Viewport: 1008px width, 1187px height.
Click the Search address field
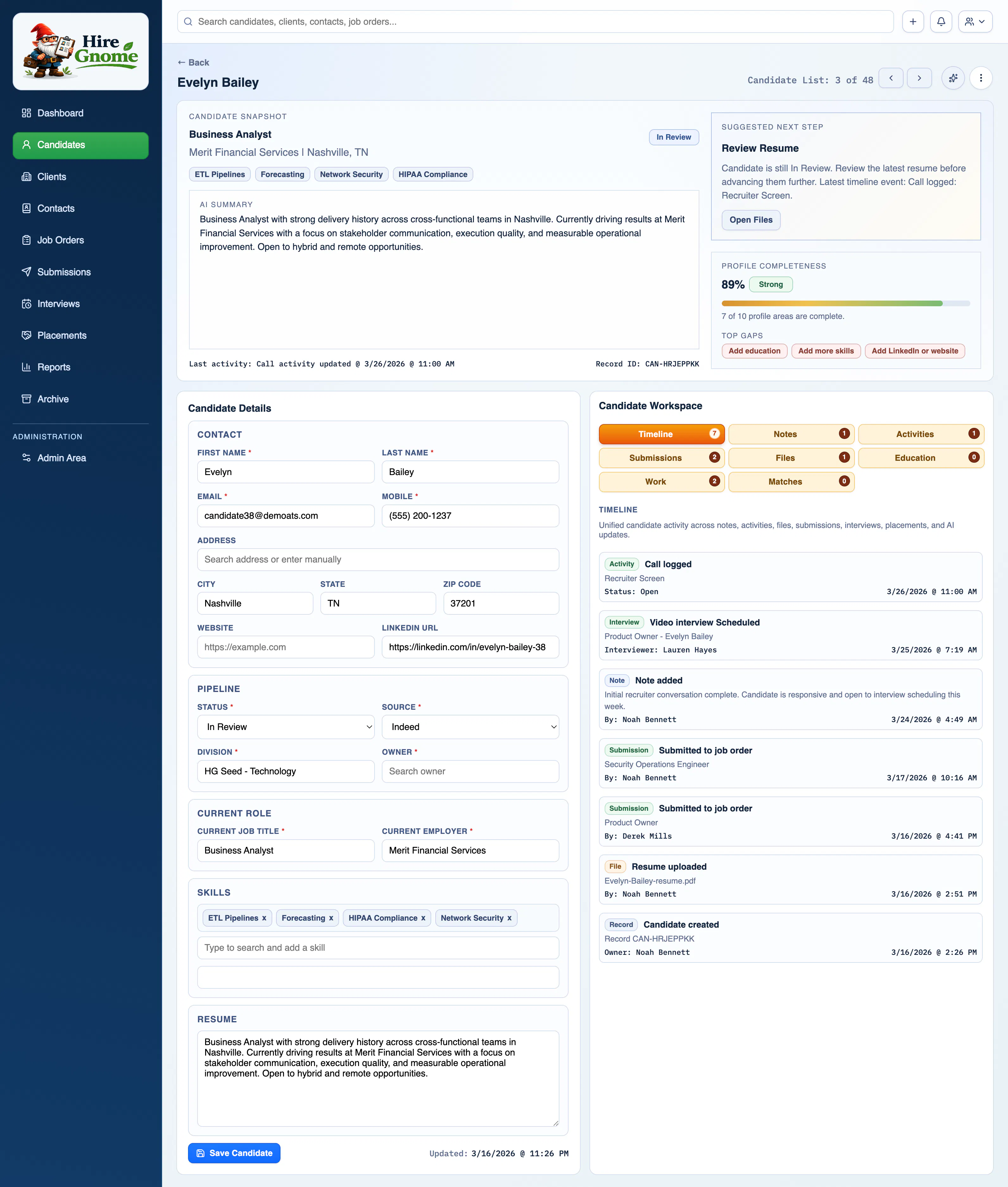[x=378, y=560]
